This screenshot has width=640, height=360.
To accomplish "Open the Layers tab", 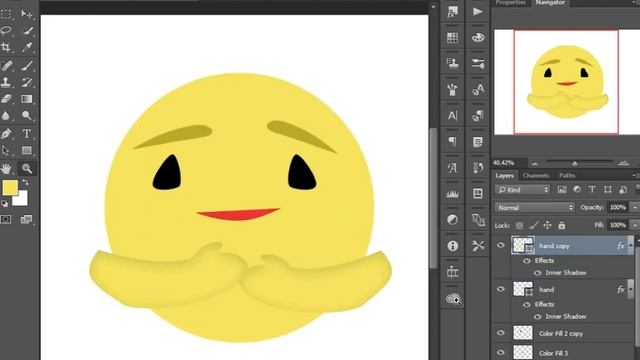I will (x=504, y=176).
